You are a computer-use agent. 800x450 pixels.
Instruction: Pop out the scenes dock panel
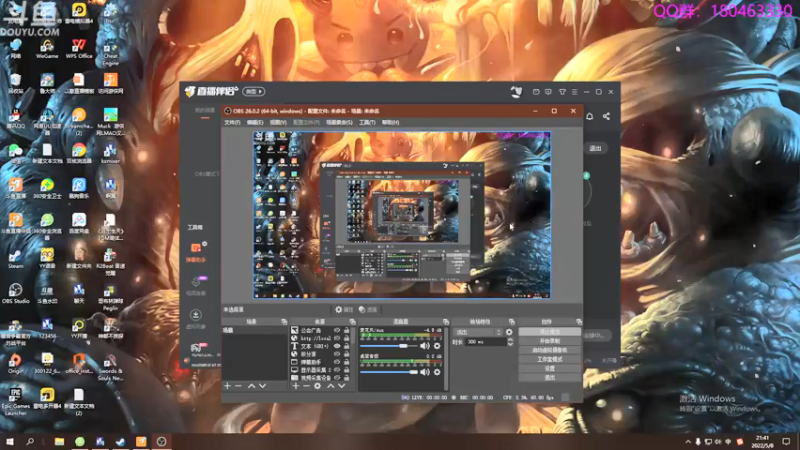[284, 322]
